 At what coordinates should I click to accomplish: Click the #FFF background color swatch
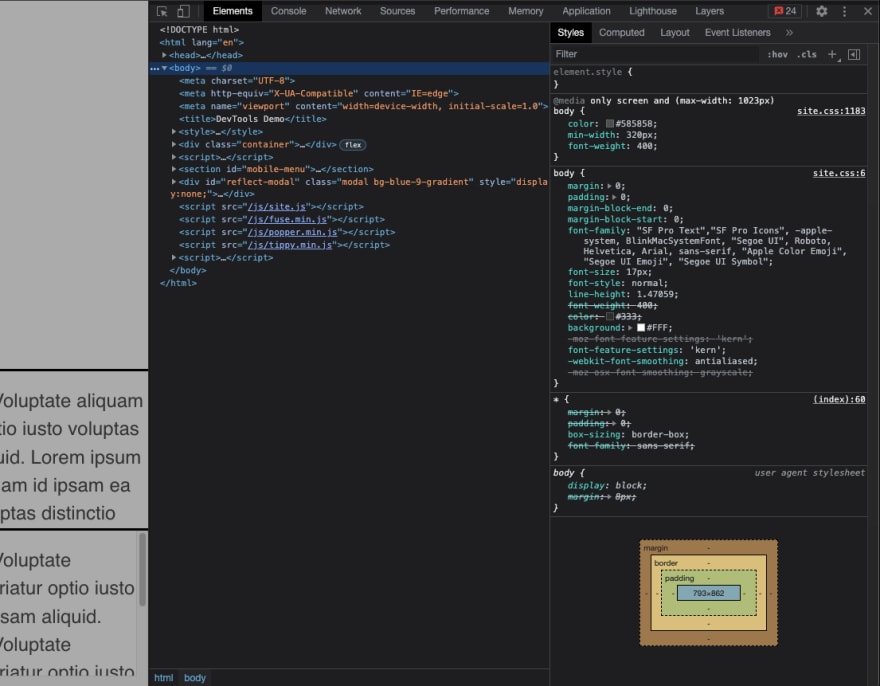coord(640,328)
